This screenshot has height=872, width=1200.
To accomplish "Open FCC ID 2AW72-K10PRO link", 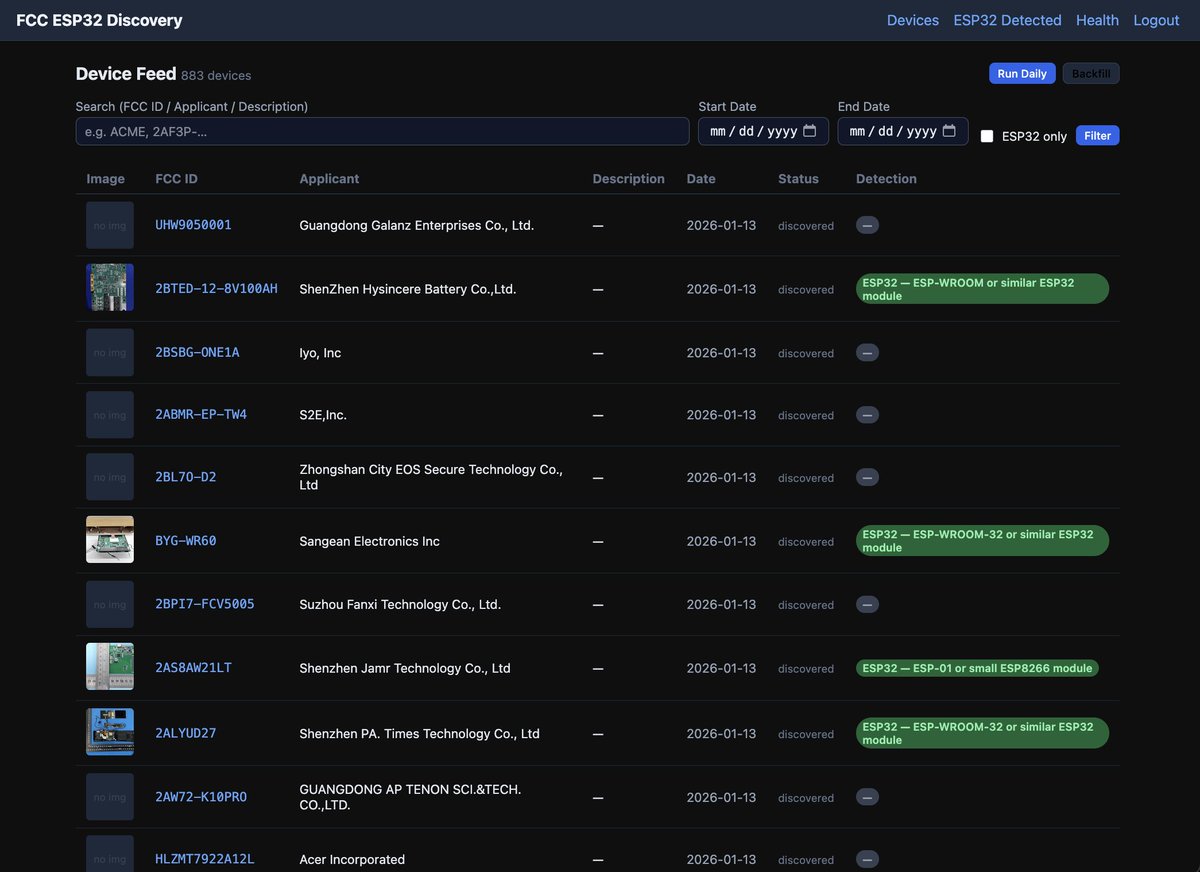I will pos(201,797).
